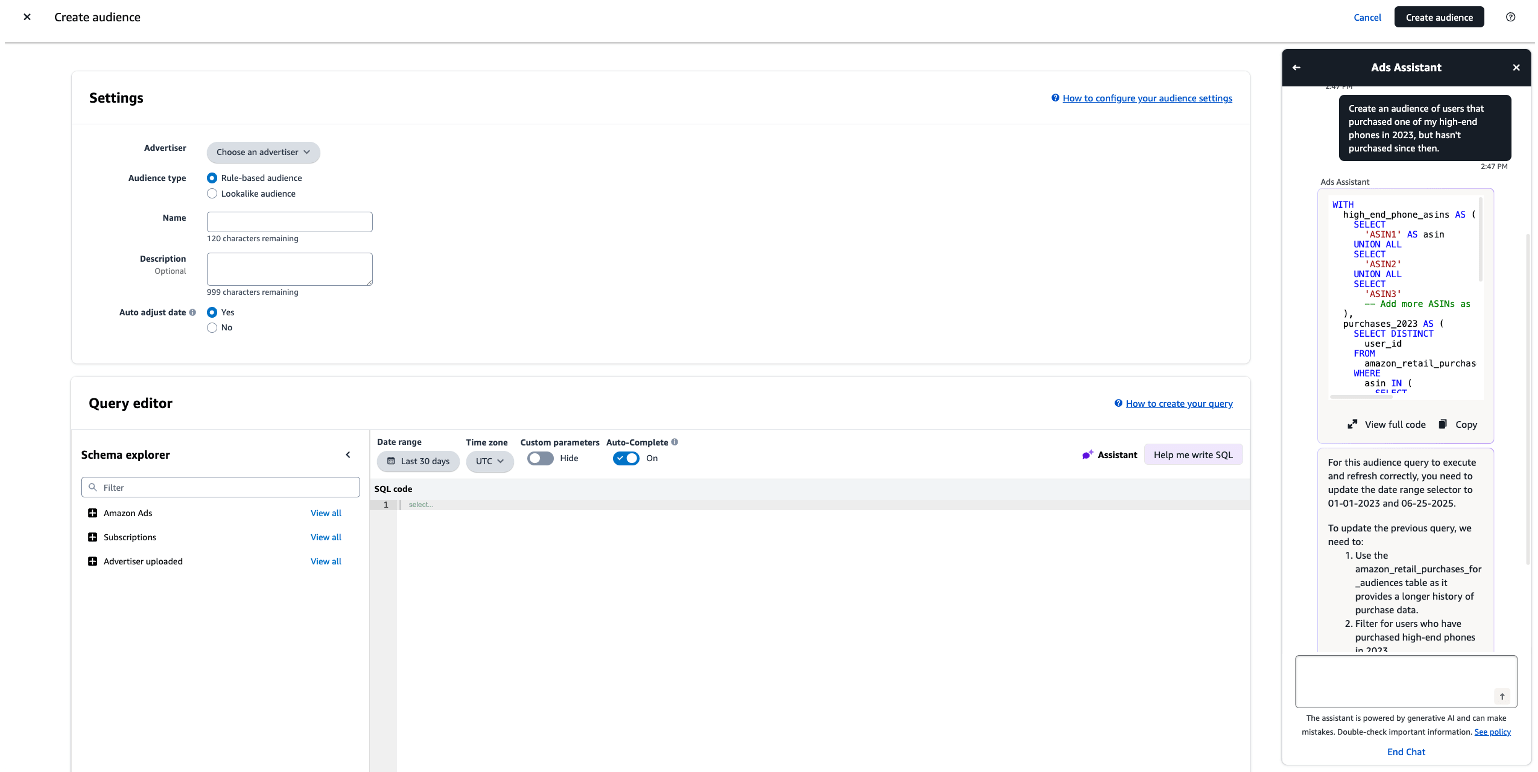1538x772 pixels.
Task: Click the help question mark icon at top right
Action: pyautogui.click(x=1510, y=17)
